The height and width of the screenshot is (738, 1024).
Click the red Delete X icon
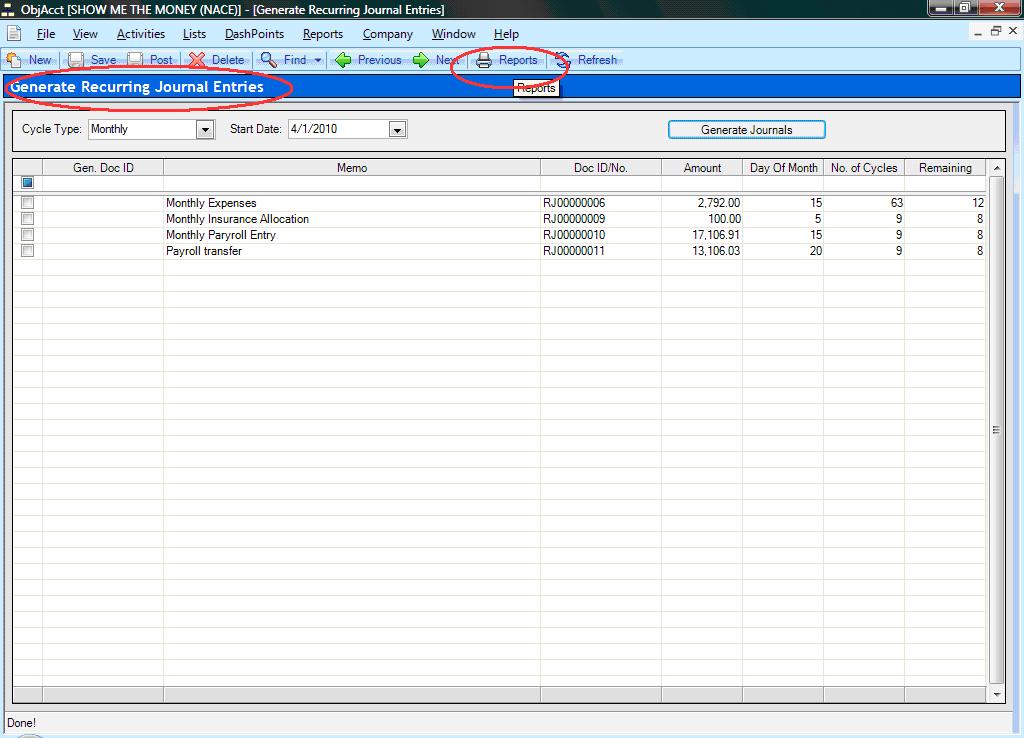pyautogui.click(x=197, y=60)
